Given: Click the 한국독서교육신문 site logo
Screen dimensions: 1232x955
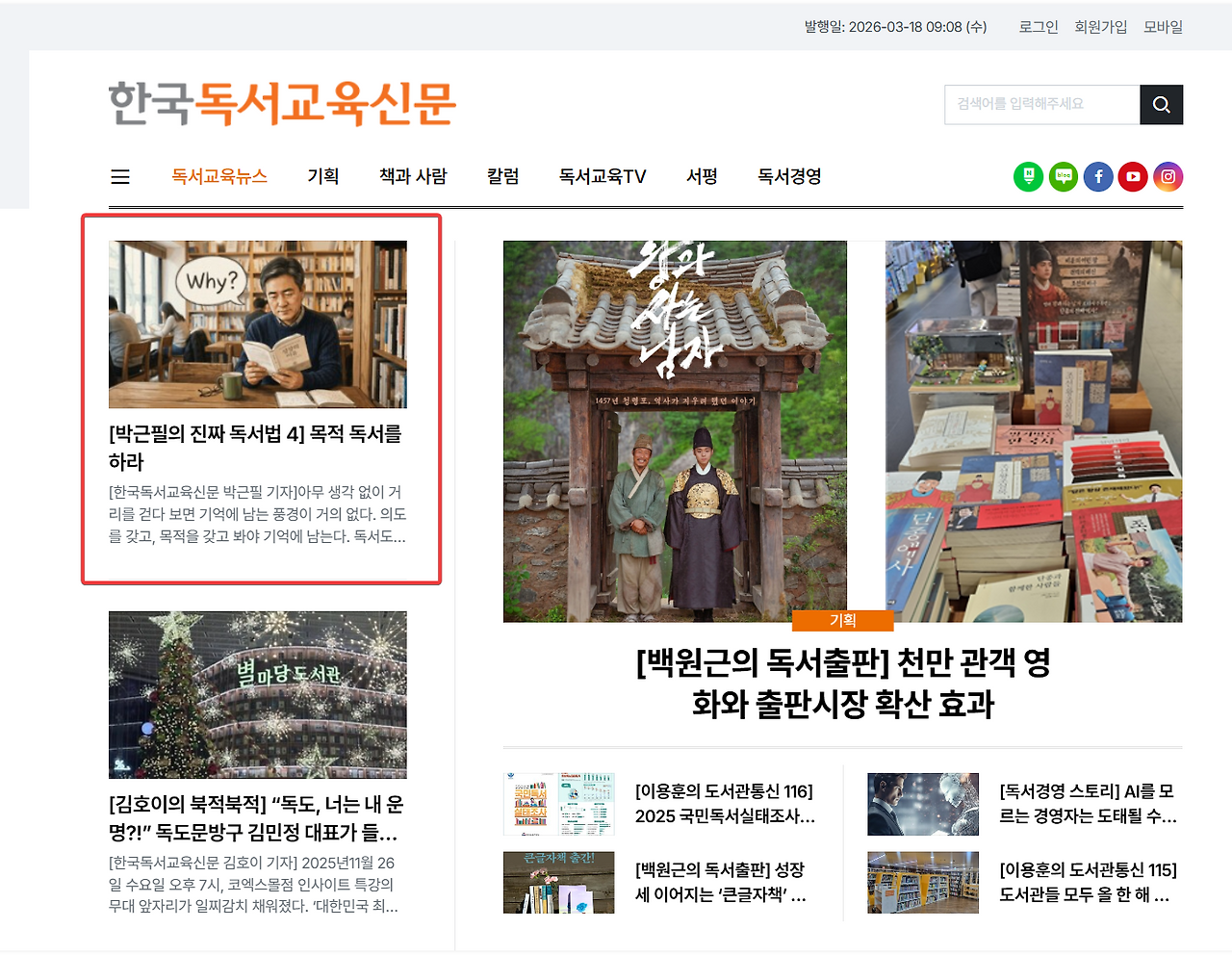Looking at the screenshot, I should pos(282,104).
